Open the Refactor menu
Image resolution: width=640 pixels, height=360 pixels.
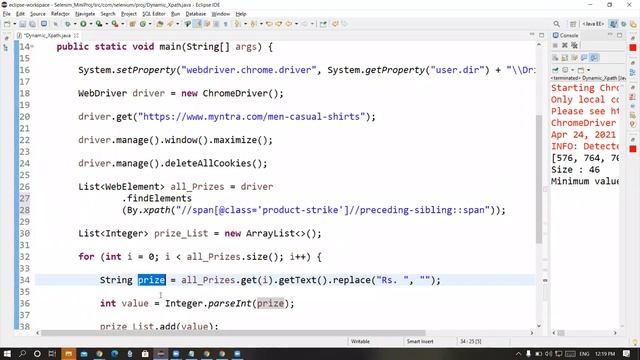coord(60,14)
